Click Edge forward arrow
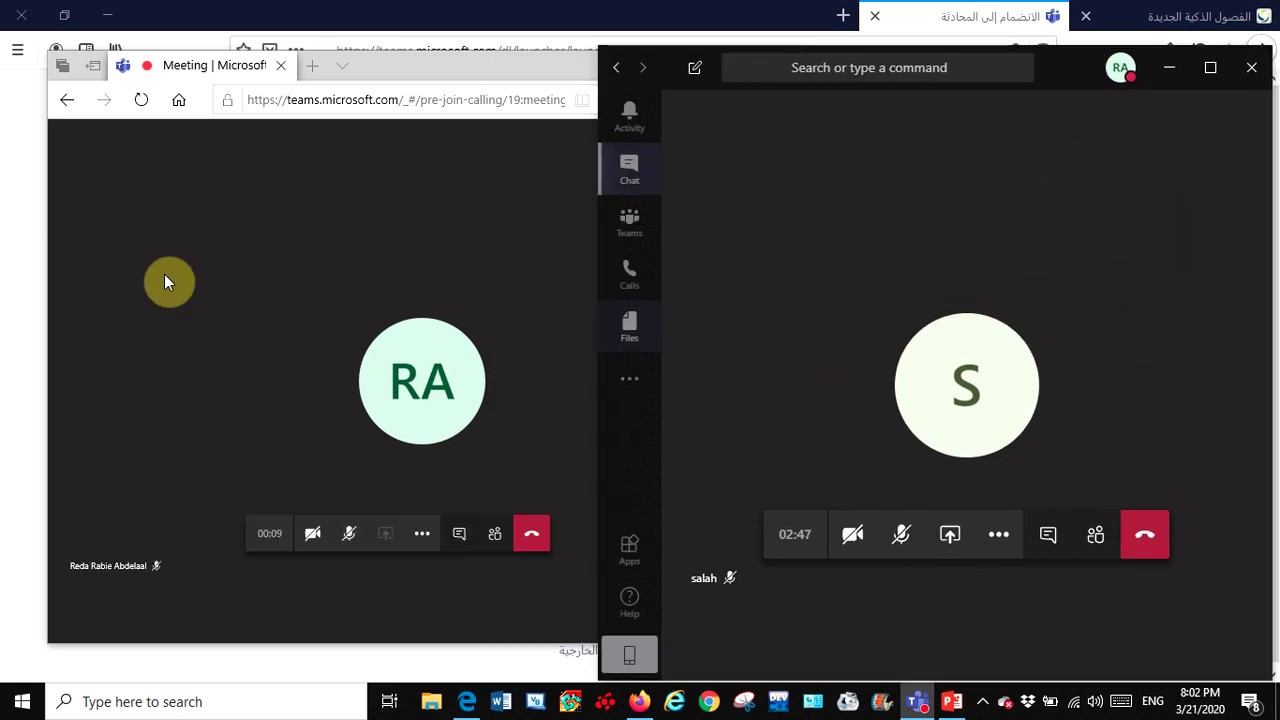The height and width of the screenshot is (720, 1280). [104, 100]
